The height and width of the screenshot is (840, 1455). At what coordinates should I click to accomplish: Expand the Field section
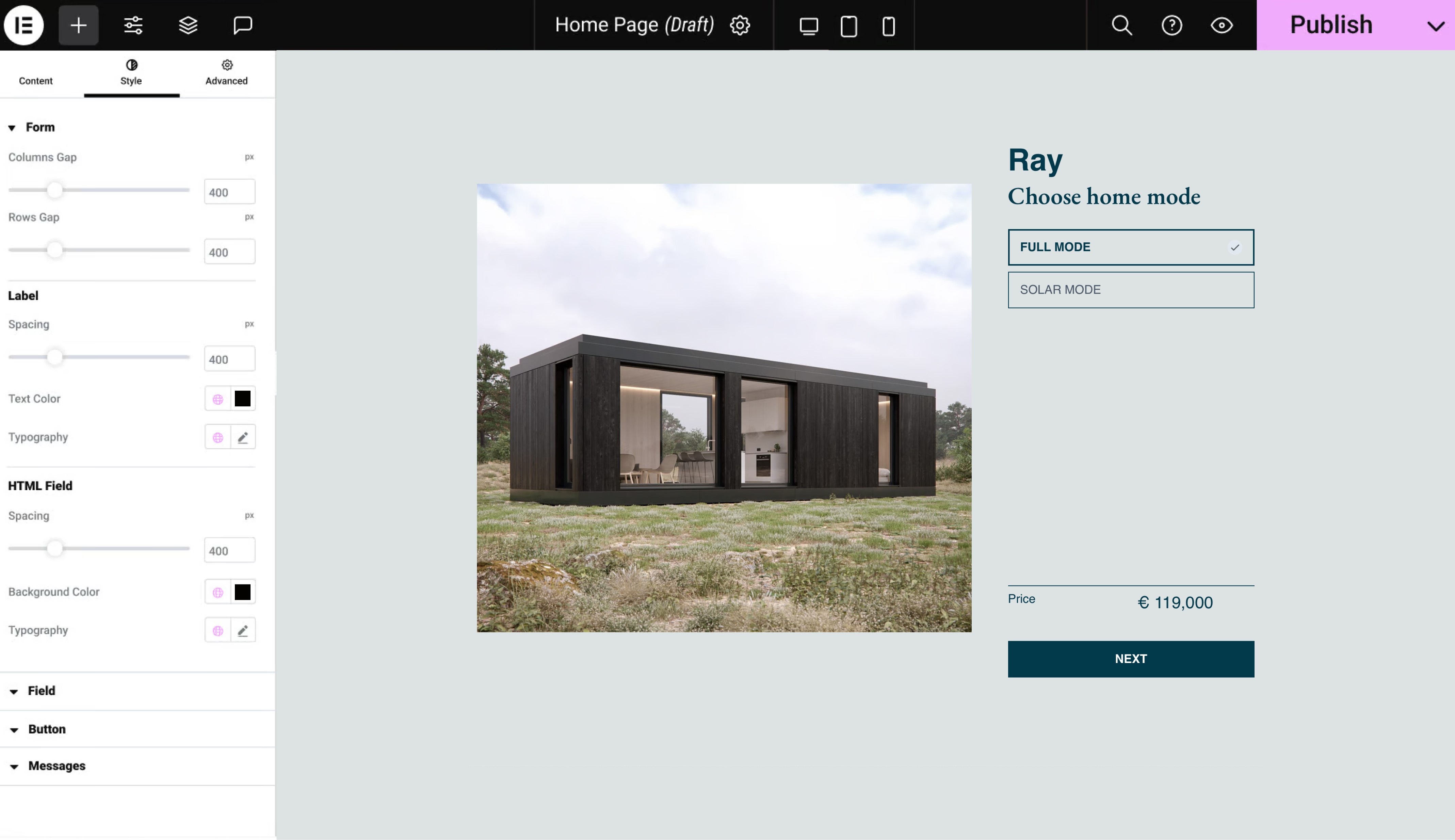[x=40, y=690]
